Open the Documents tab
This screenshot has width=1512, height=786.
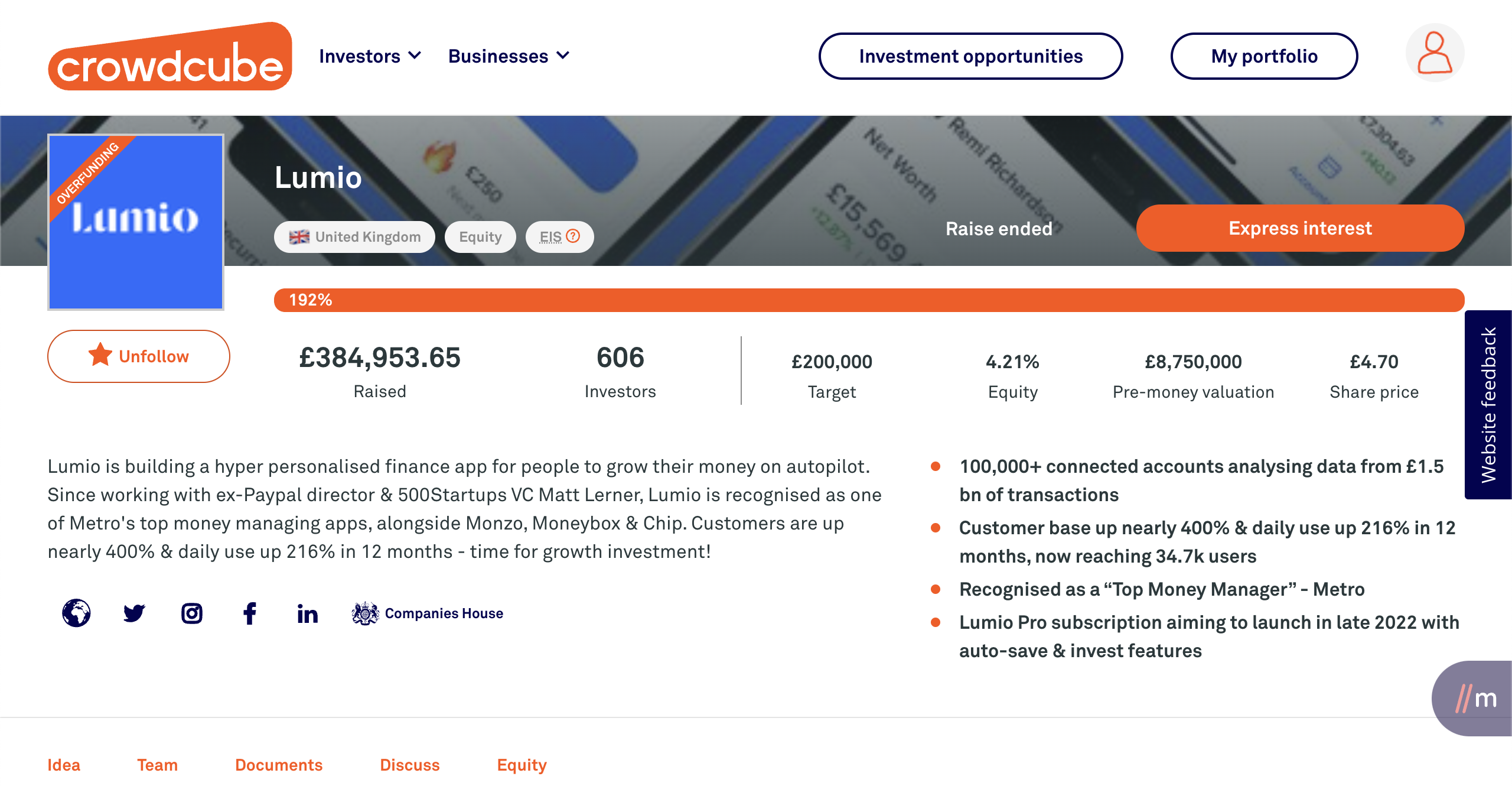point(279,765)
